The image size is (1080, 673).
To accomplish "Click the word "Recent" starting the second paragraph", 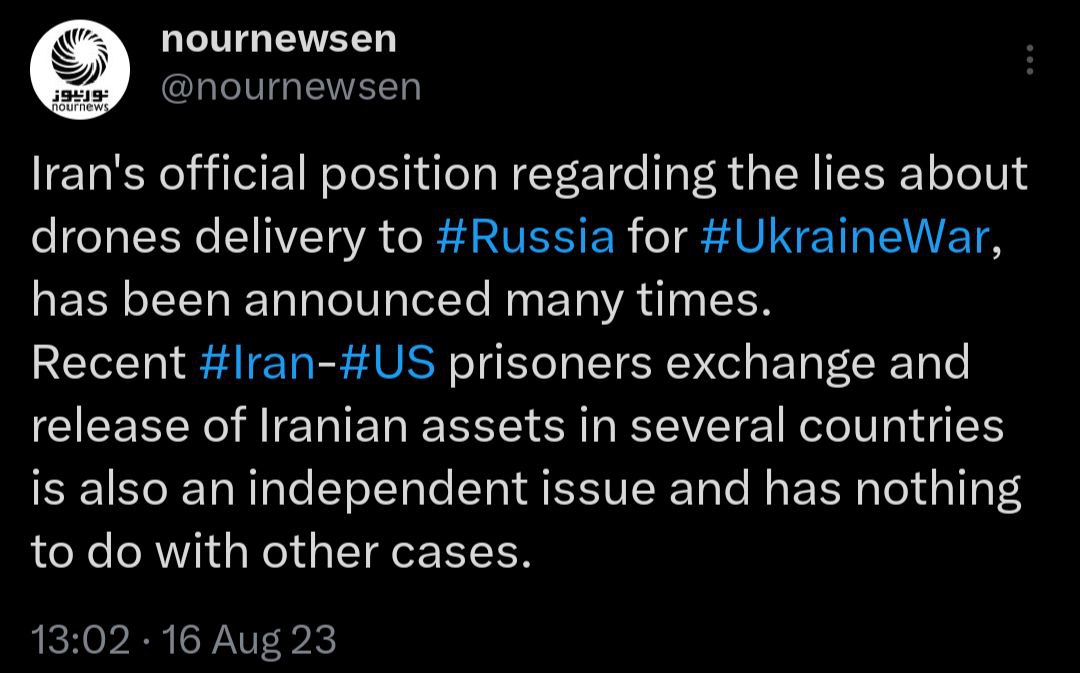I will 109,362.
